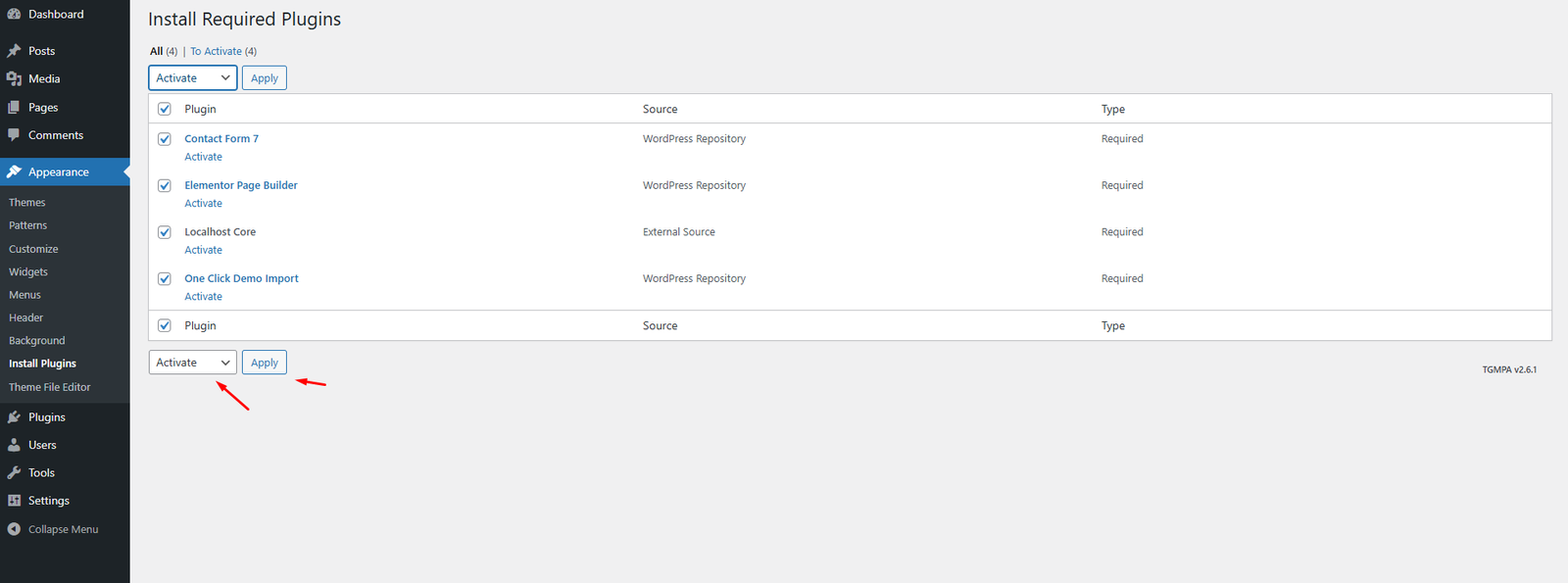Click the Pages icon in sidebar

pyautogui.click(x=14, y=107)
